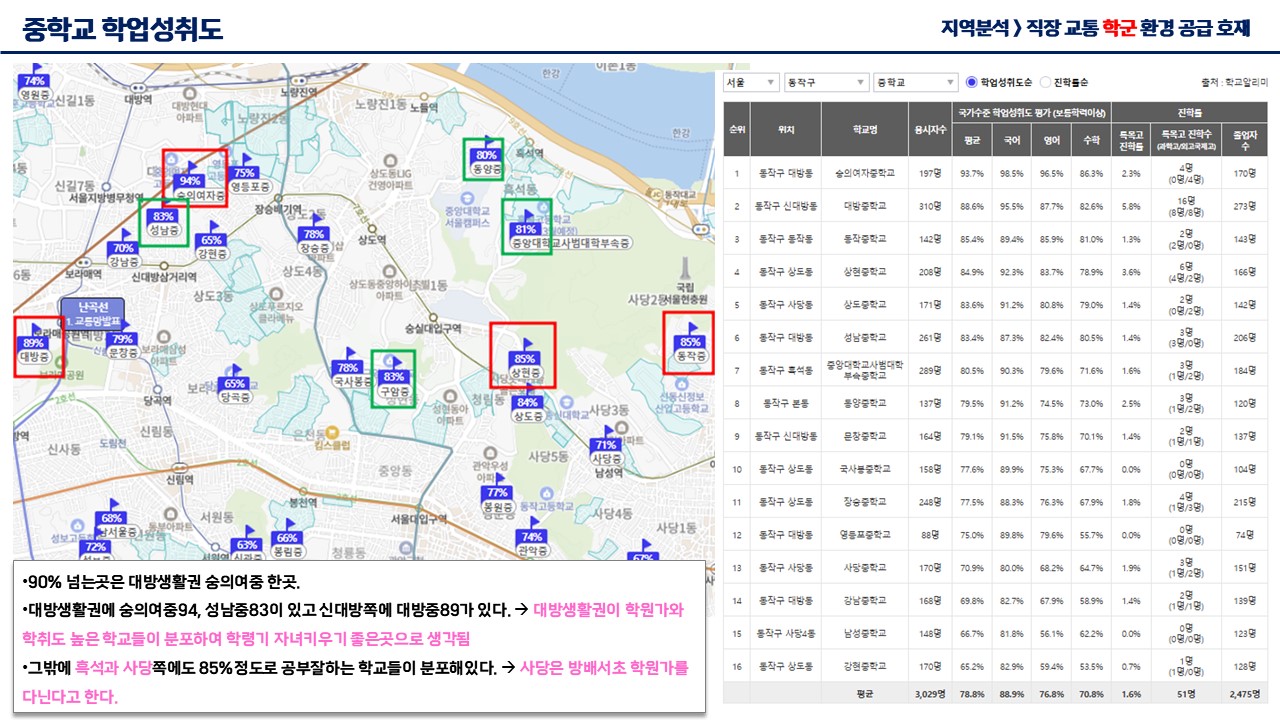
Task: Click the 3,029명 total cell
Action: coord(930,692)
